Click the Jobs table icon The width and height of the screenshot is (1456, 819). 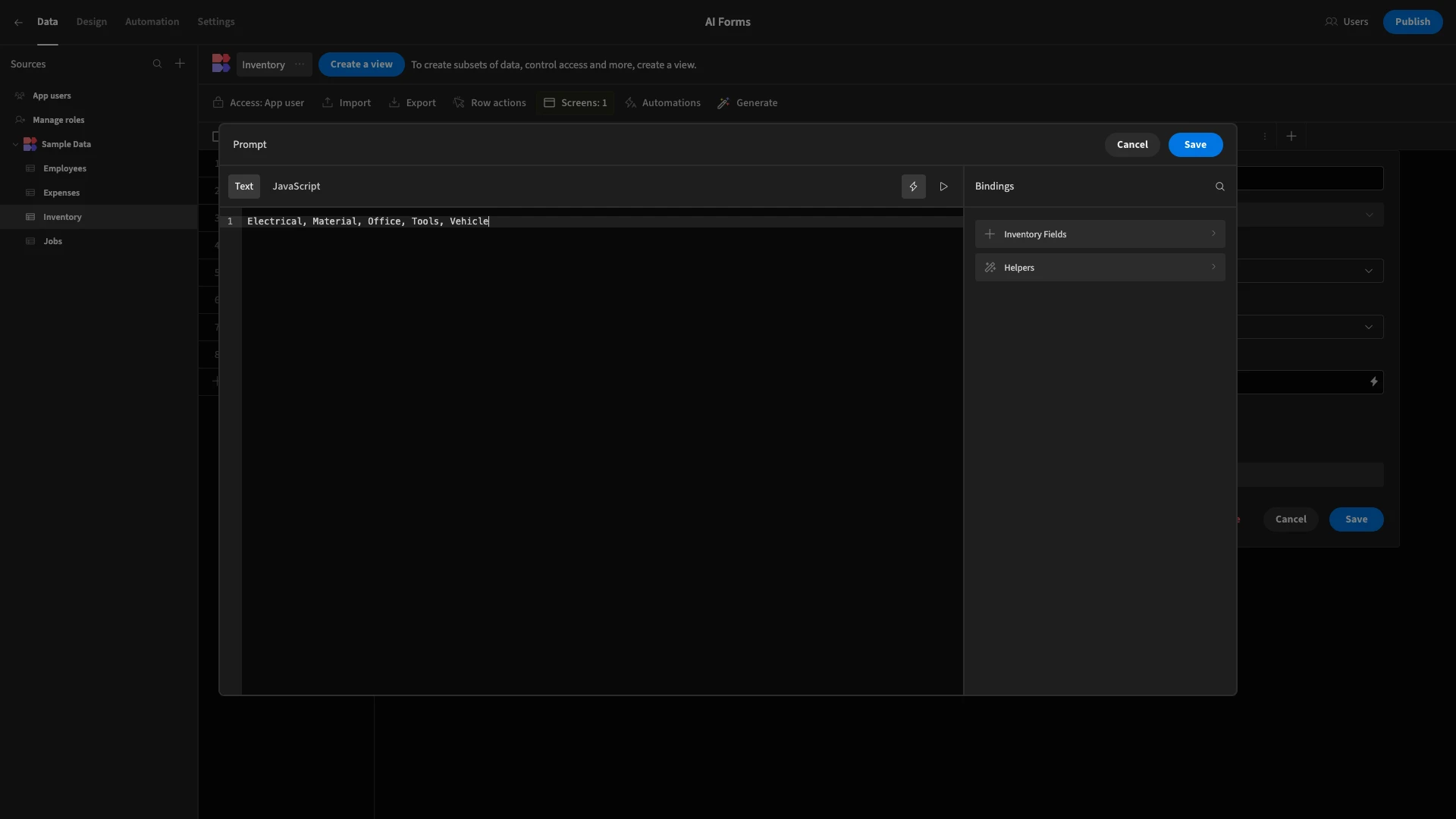pyautogui.click(x=30, y=241)
